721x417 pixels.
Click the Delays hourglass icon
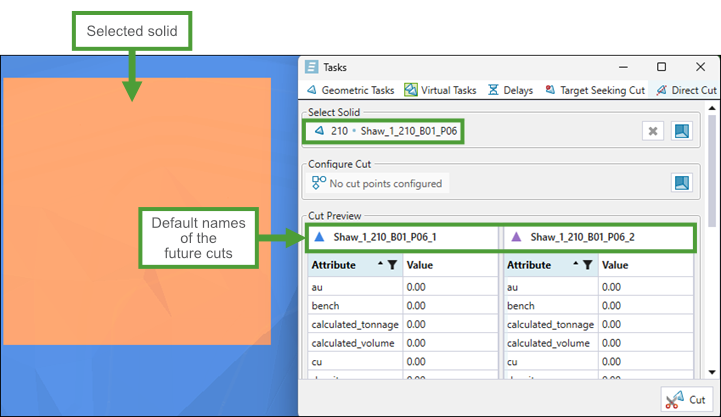[493, 90]
